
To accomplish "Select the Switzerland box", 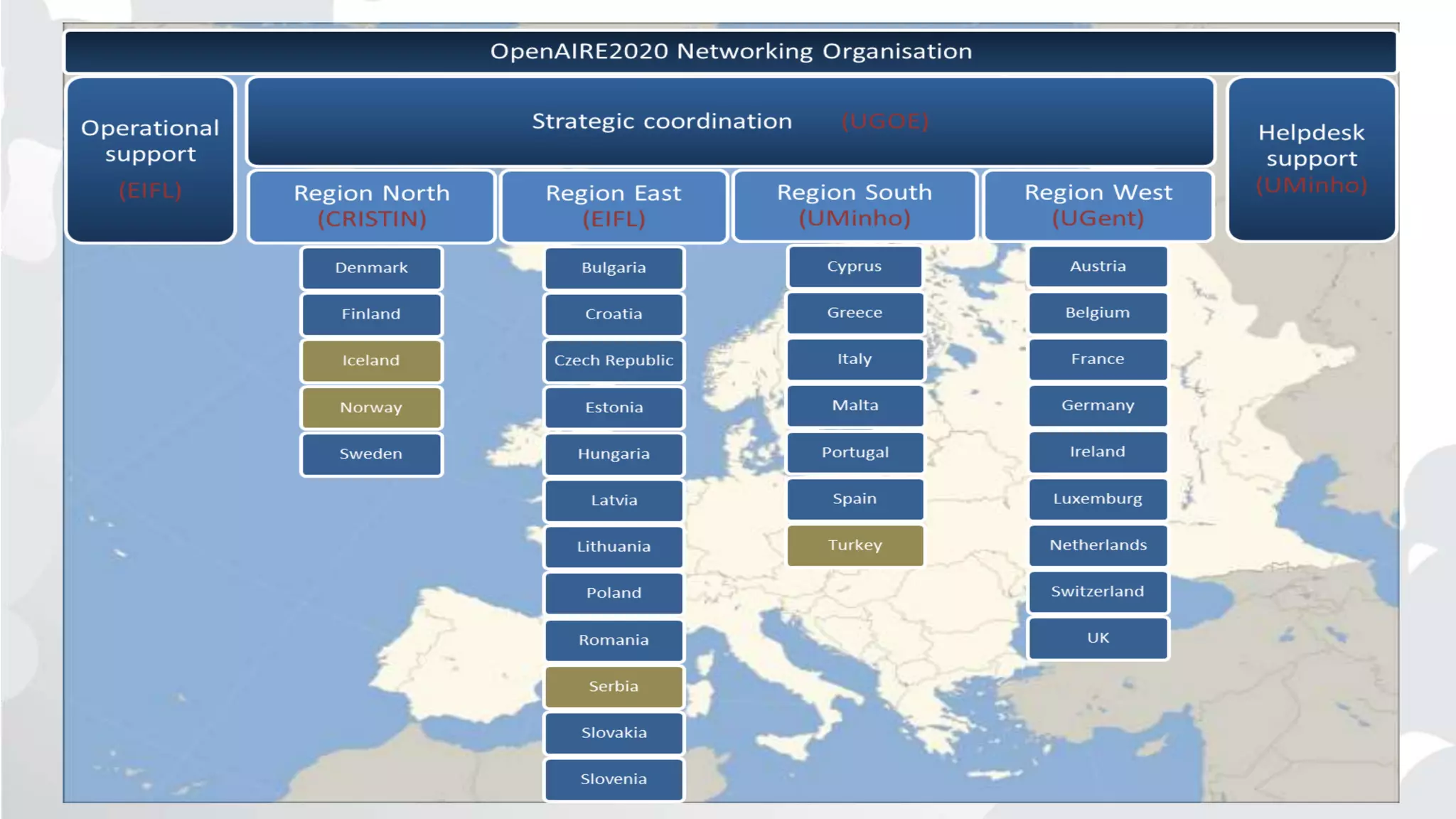I will click(x=1098, y=591).
